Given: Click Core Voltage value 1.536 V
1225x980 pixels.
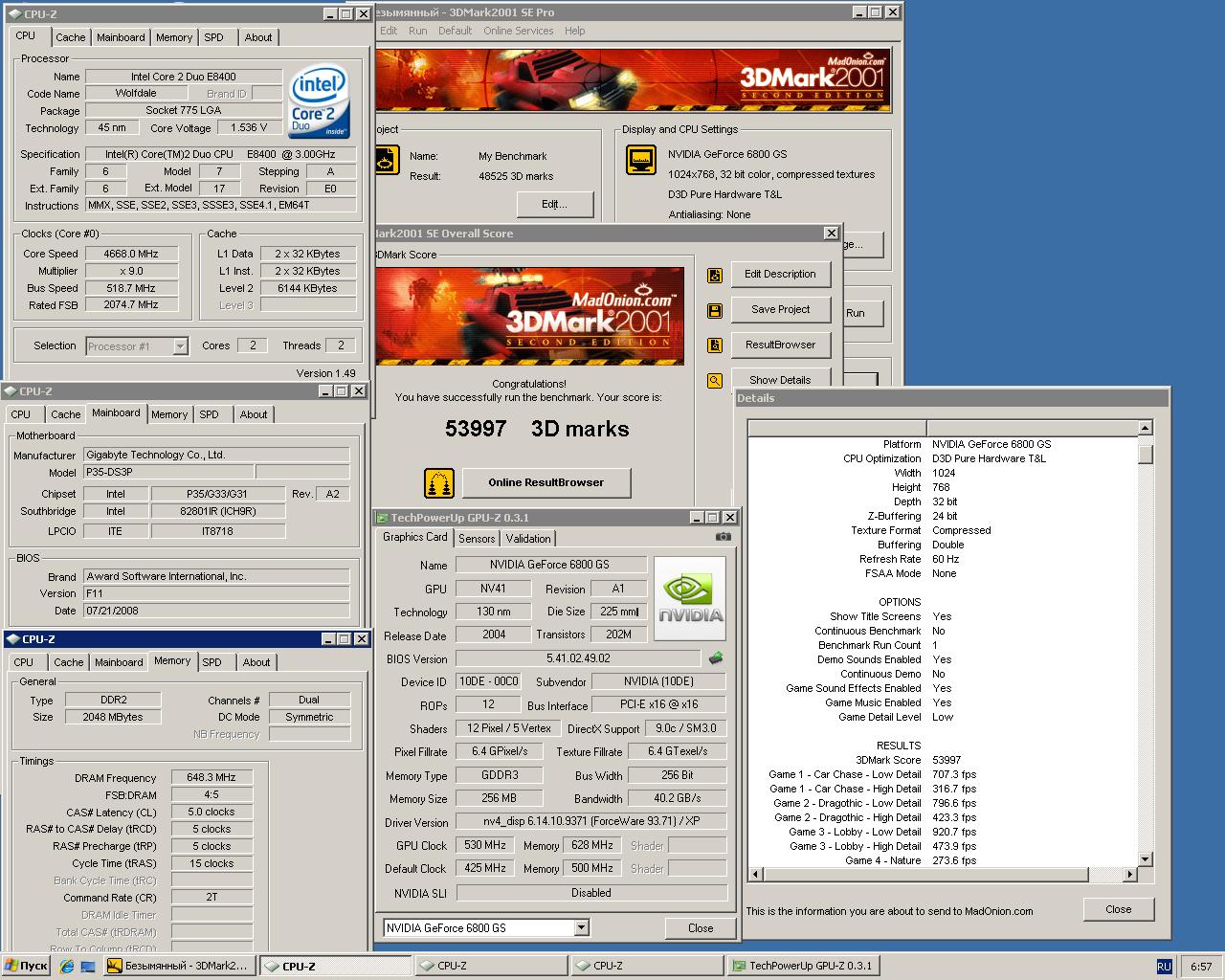Looking at the screenshot, I should (250, 127).
